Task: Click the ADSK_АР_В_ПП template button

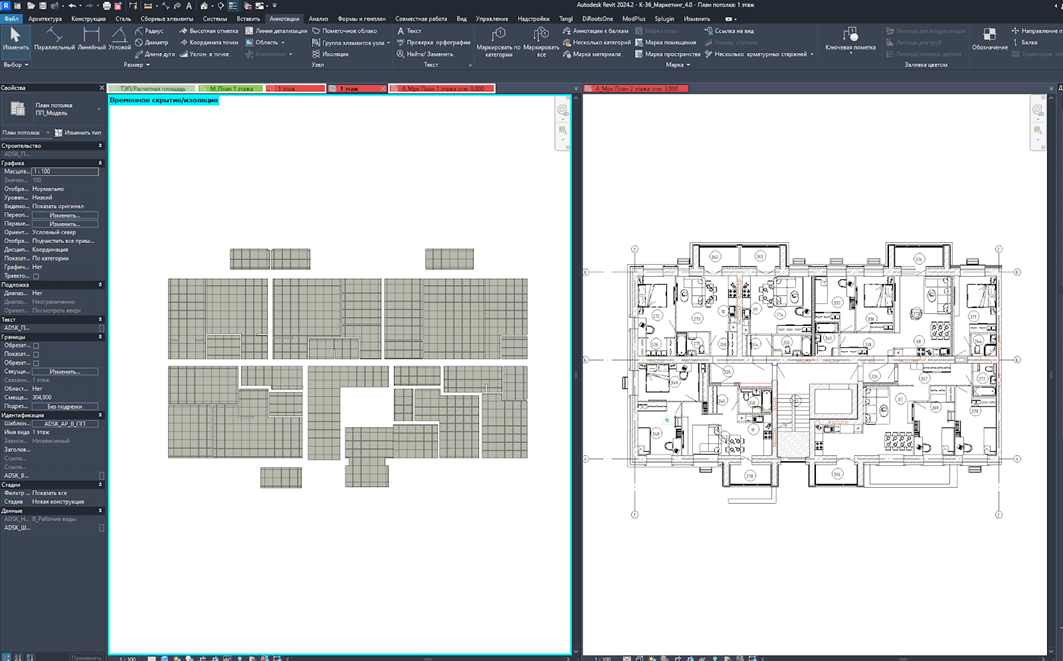Action: click(65, 424)
